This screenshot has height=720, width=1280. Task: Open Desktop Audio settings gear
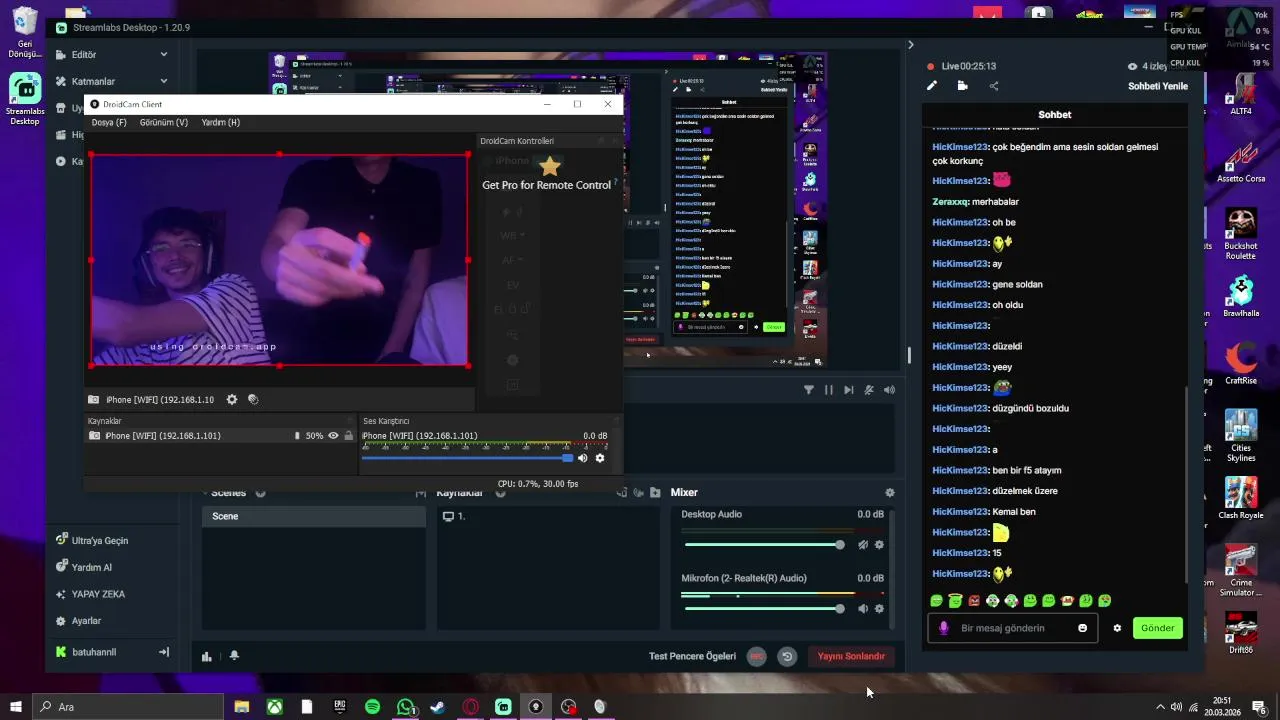point(879,545)
